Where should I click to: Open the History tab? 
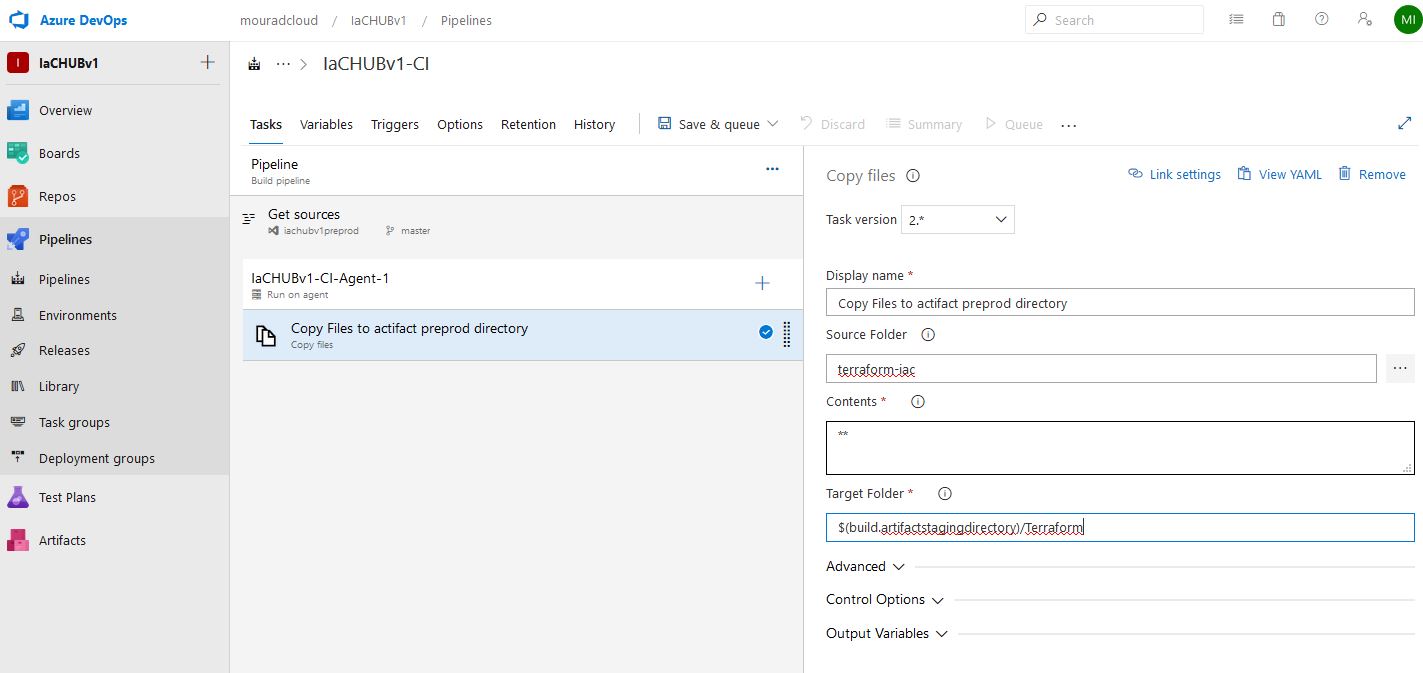(594, 124)
